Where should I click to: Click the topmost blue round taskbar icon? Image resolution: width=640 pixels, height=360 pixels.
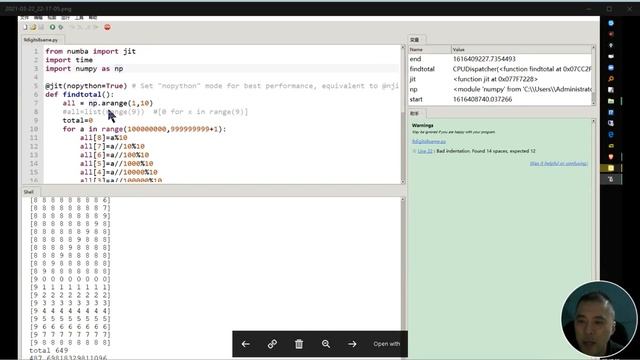point(611,23)
